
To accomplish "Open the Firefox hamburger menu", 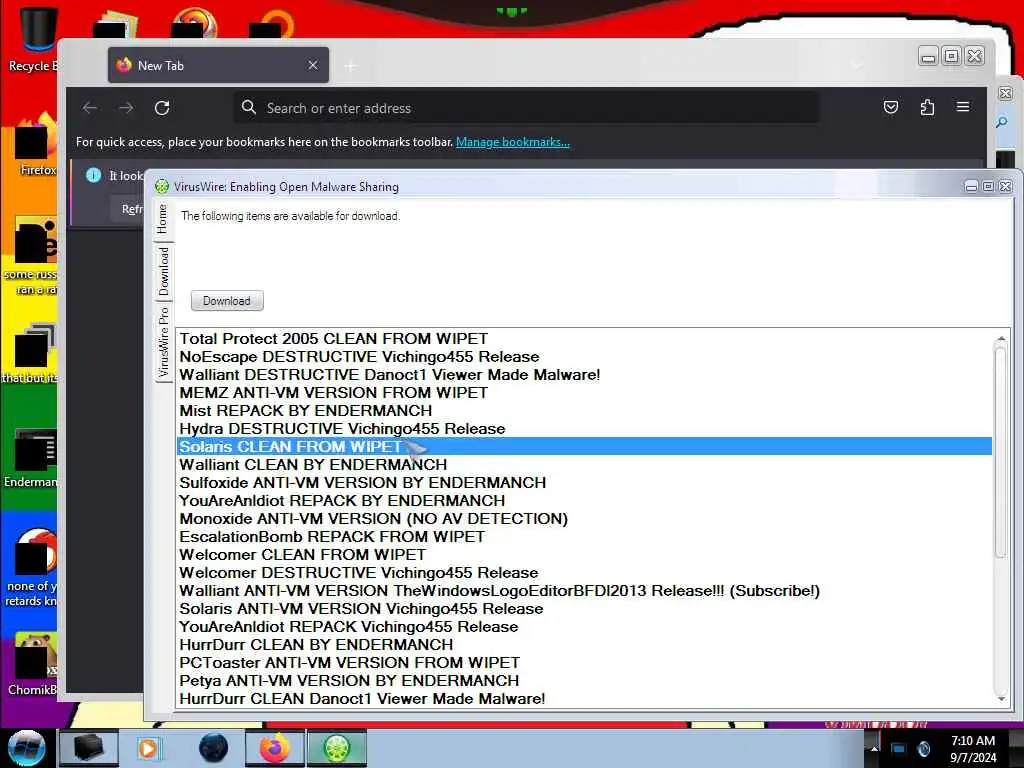I will [x=963, y=106].
